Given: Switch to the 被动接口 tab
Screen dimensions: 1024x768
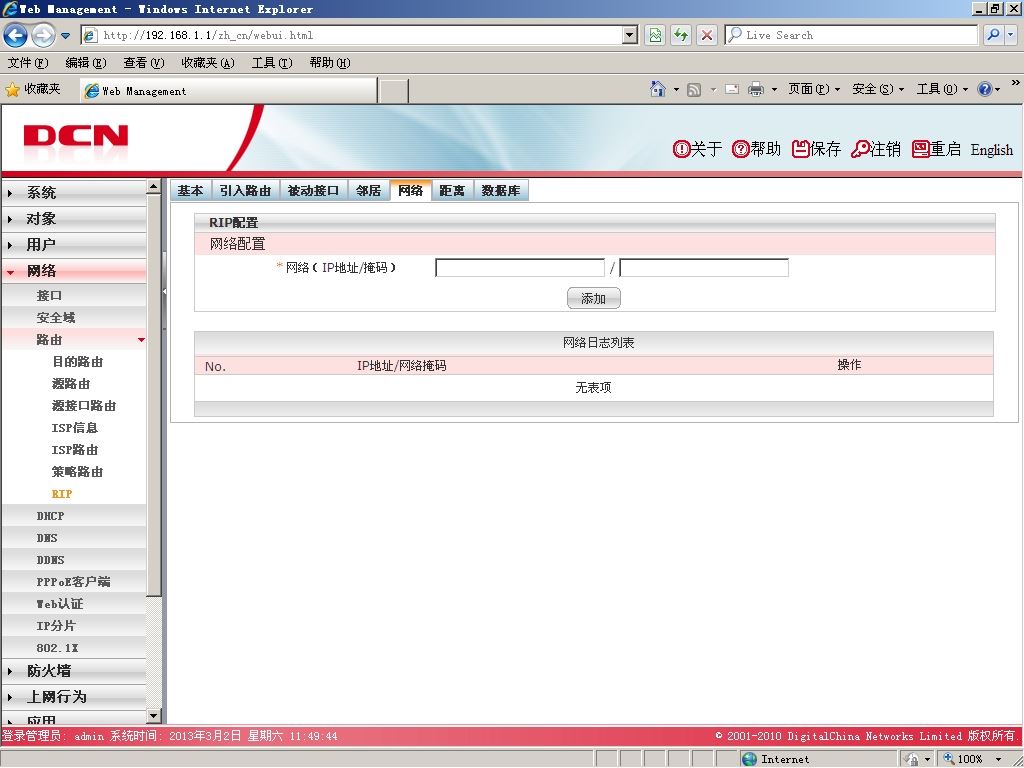Looking at the screenshot, I should click(x=313, y=191).
